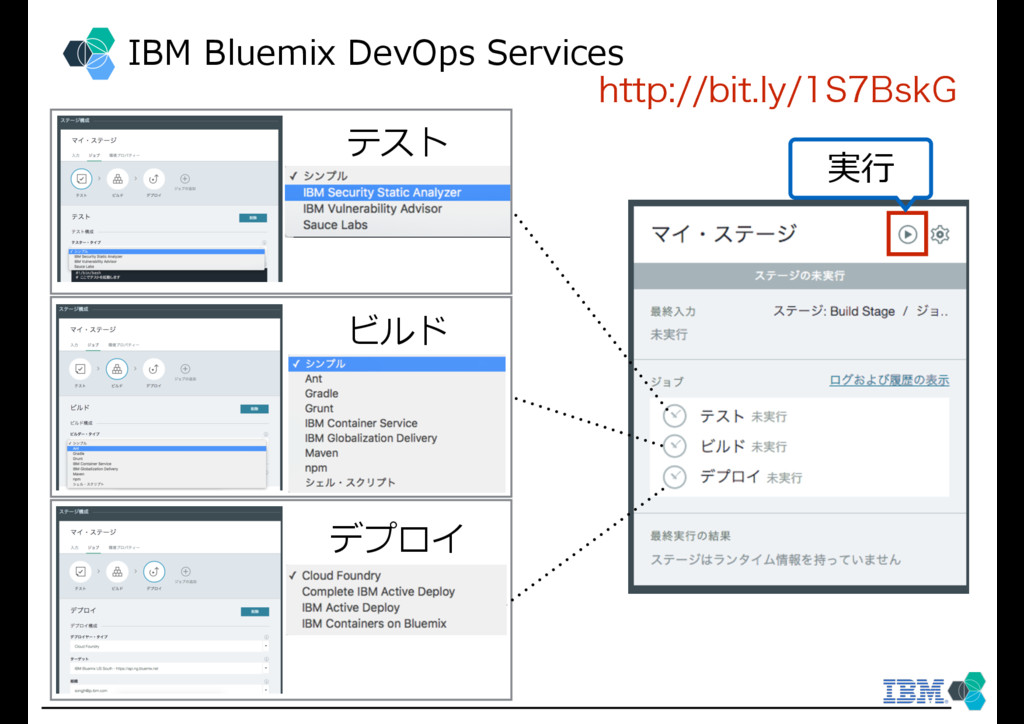
Task: Open 環境プロパティー tab in test panel
Action: click(123, 155)
